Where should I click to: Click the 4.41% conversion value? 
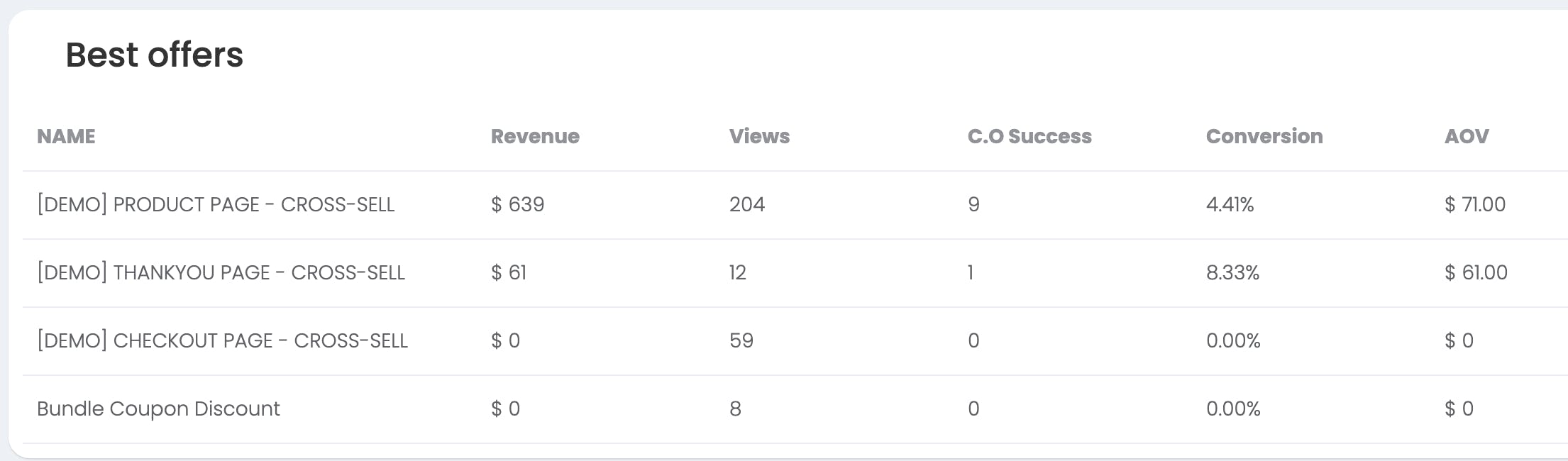click(x=1230, y=204)
